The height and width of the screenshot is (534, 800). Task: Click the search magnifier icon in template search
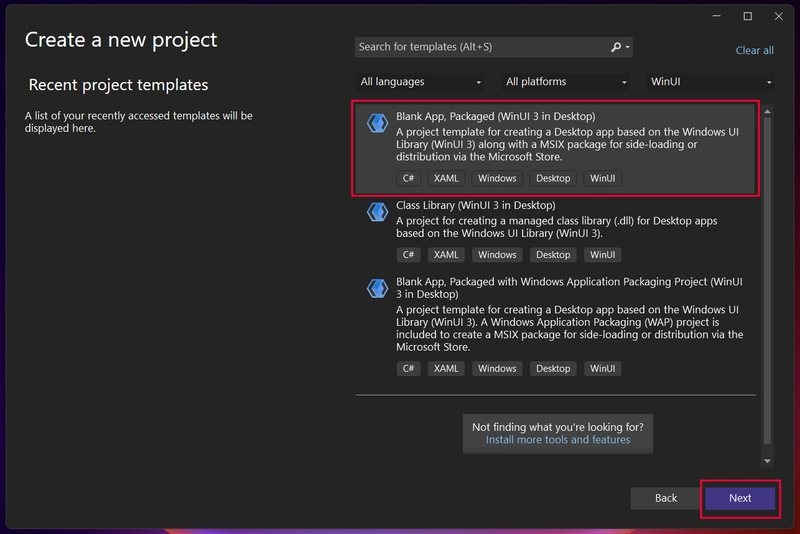click(x=616, y=47)
